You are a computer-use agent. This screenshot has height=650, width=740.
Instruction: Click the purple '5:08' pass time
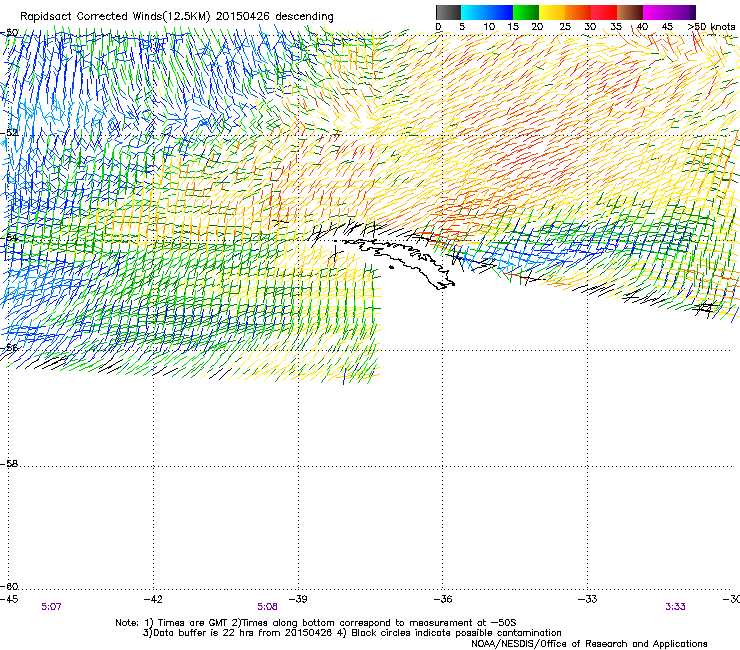click(267, 607)
